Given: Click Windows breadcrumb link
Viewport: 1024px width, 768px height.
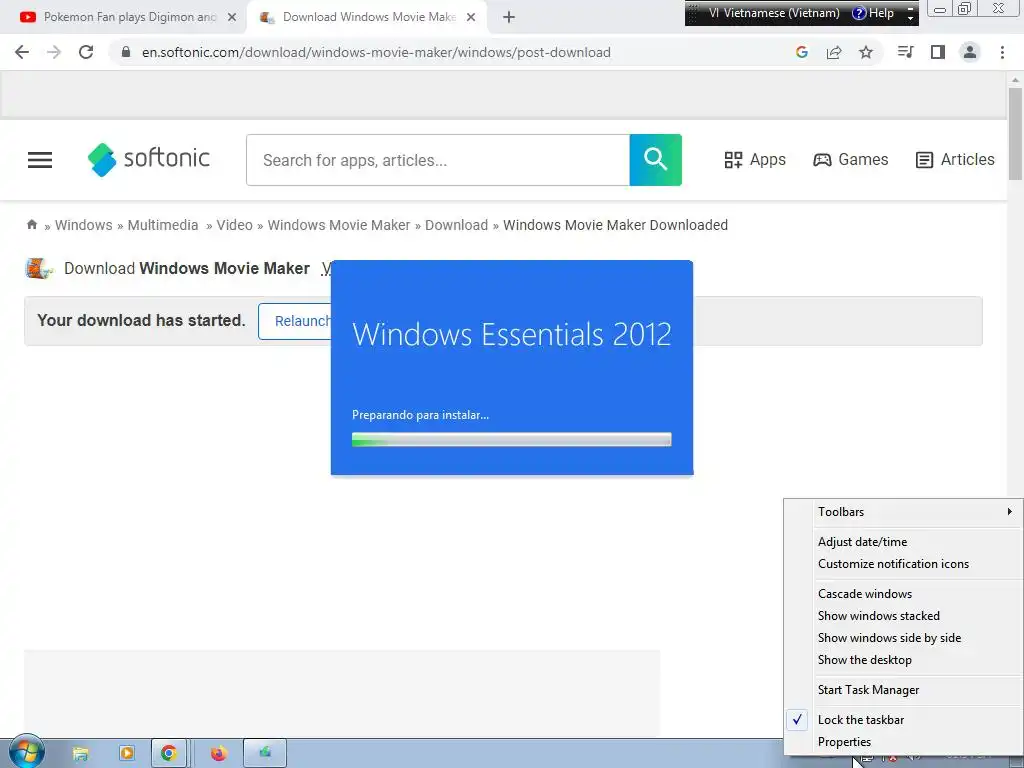Looking at the screenshot, I should click(x=84, y=225).
